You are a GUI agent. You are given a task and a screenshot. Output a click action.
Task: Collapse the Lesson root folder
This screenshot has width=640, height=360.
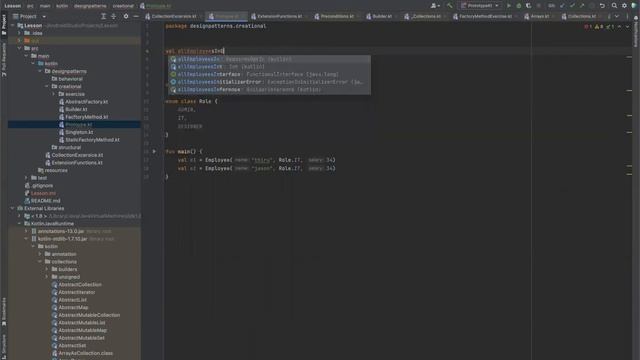point(13,25)
